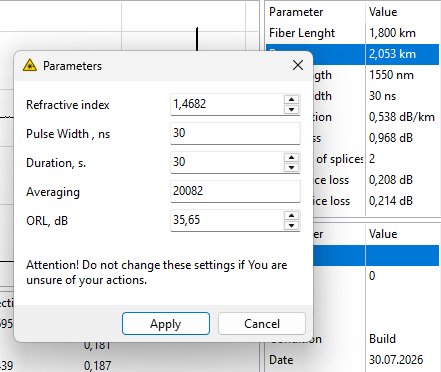Image resolution: width=441 pixels, height=372 pixels.
Task: Decrease ORL value with down arrow
Action: 292,225
